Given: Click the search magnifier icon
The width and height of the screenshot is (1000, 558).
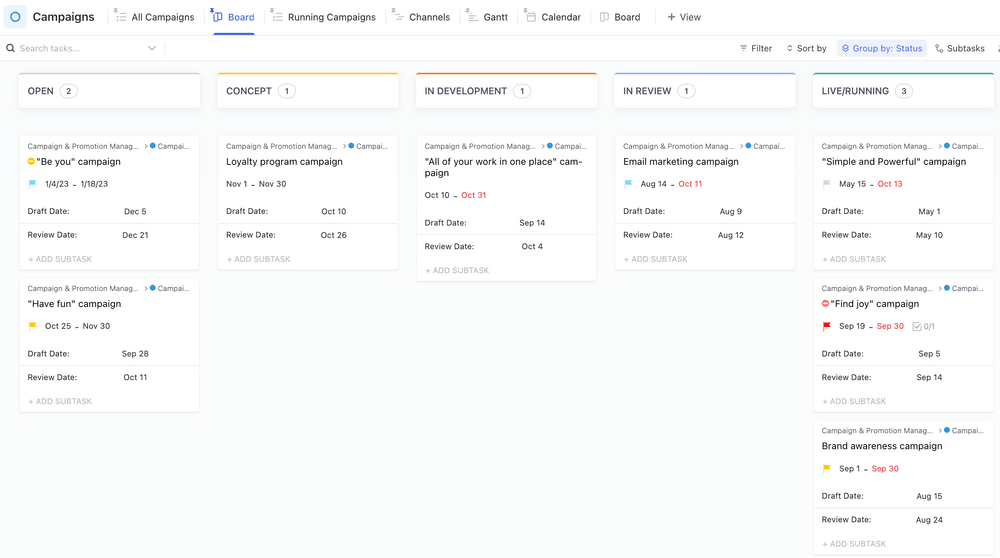Looking at the screenshot, I should click(11, 48).
